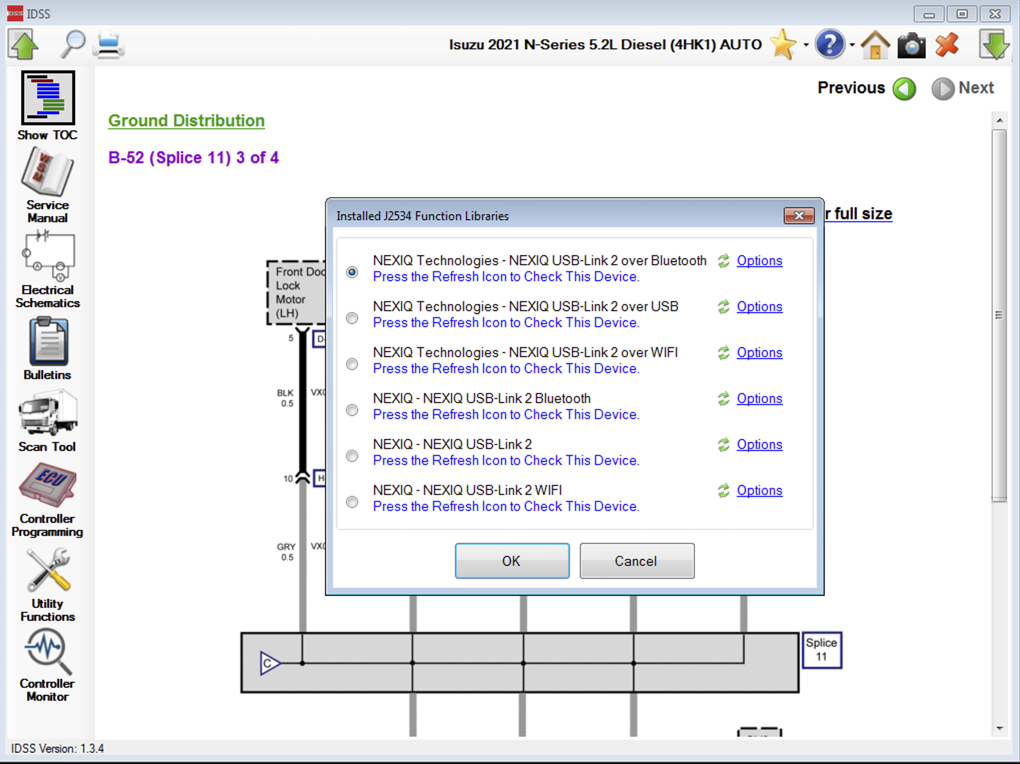Open Options for NEXIQ Technologies over WIFI
Viewport: 1020px width, 764px height.
[759, 353]
